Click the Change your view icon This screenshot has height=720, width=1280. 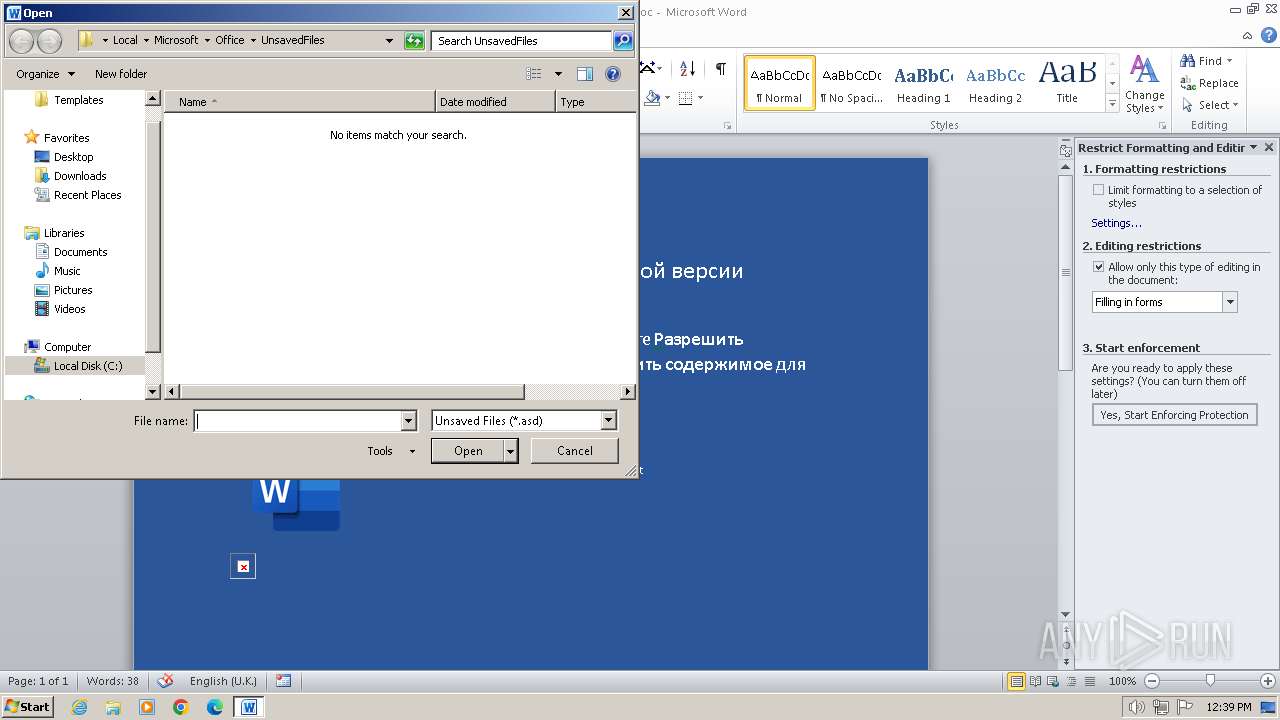(x=534, y=74)
